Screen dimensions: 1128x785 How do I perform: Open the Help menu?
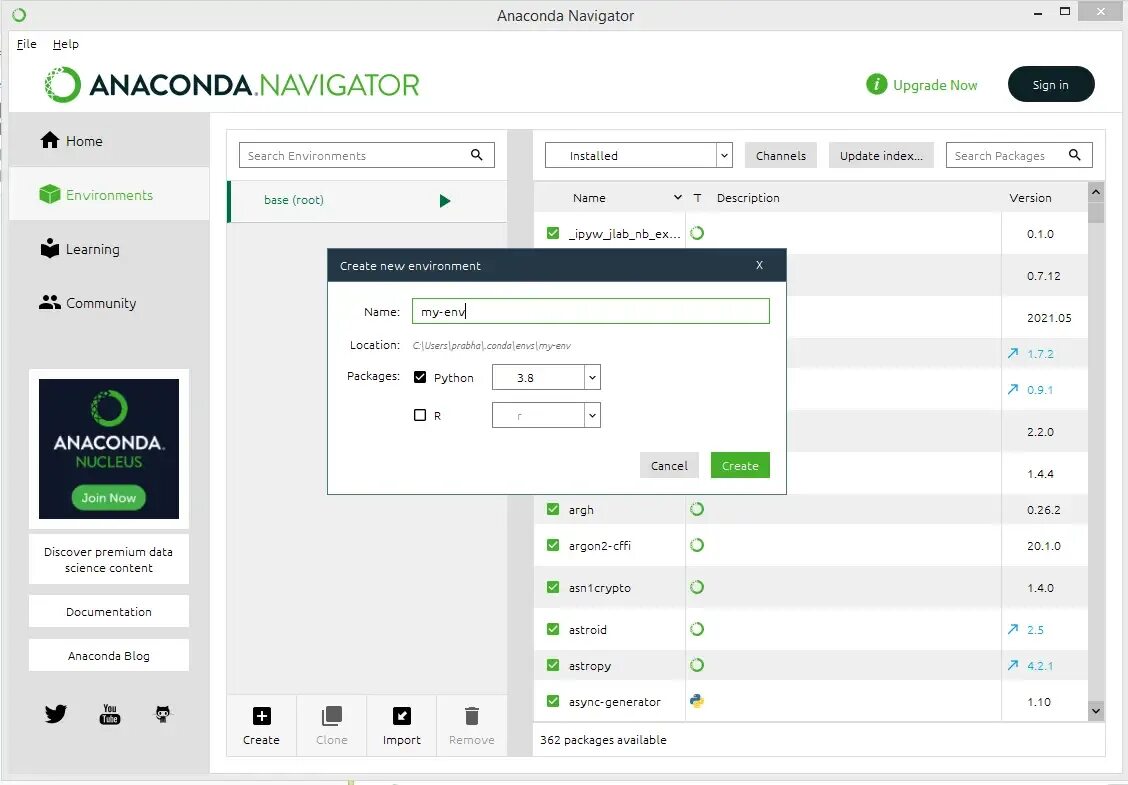coord(65,44)
